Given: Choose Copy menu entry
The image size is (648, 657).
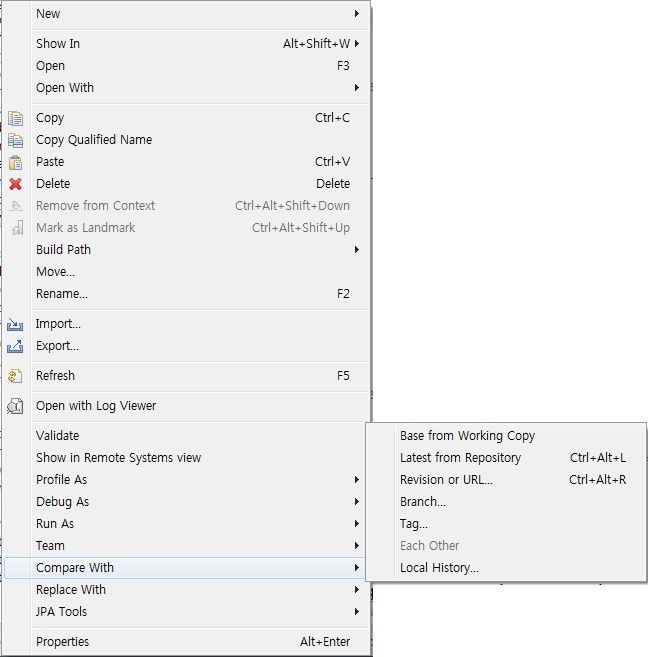Looking at the screenshot, I should coord(186,118).
